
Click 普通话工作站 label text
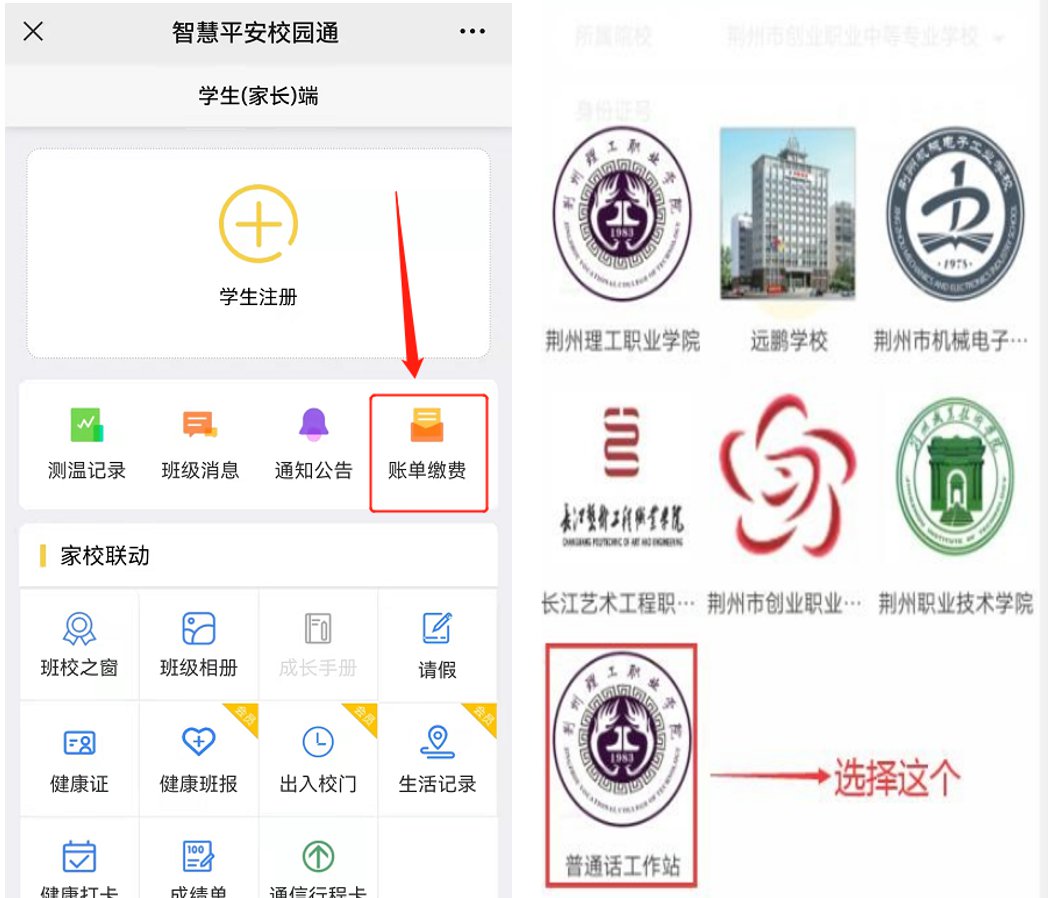[x=623, y=866]
